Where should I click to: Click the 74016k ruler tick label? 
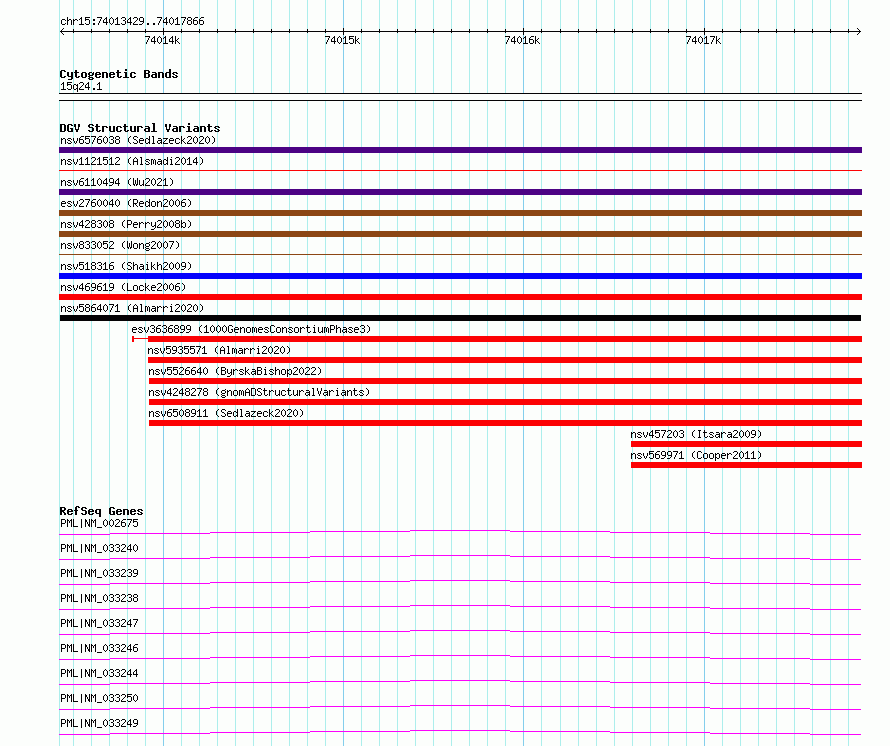[x=522, y=40]
